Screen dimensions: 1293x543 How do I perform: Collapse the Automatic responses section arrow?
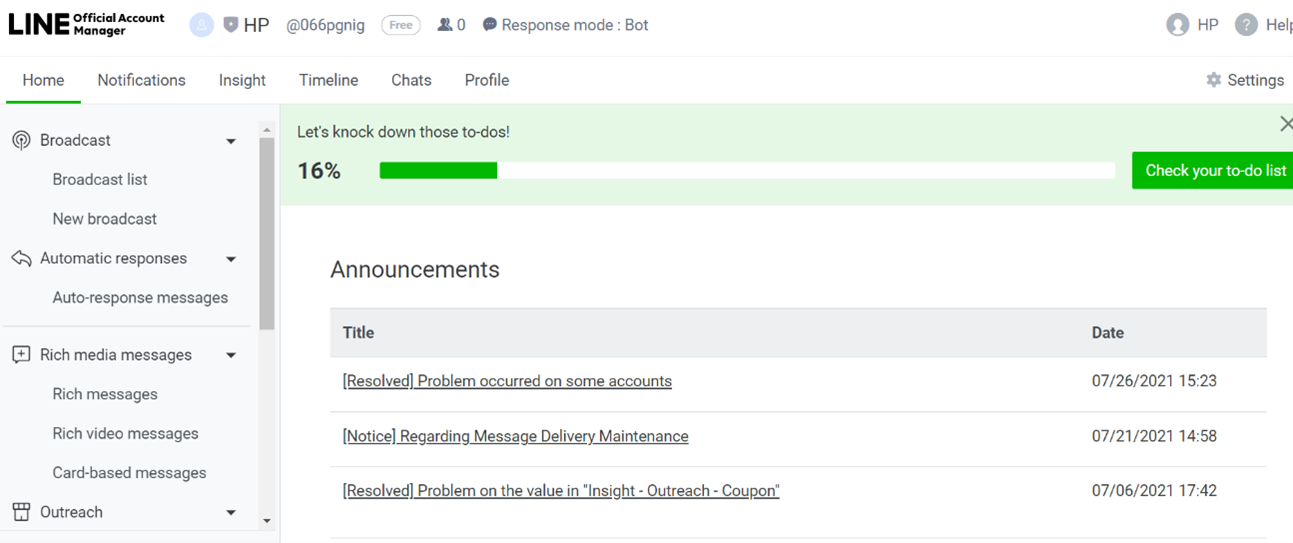point(231,259)
